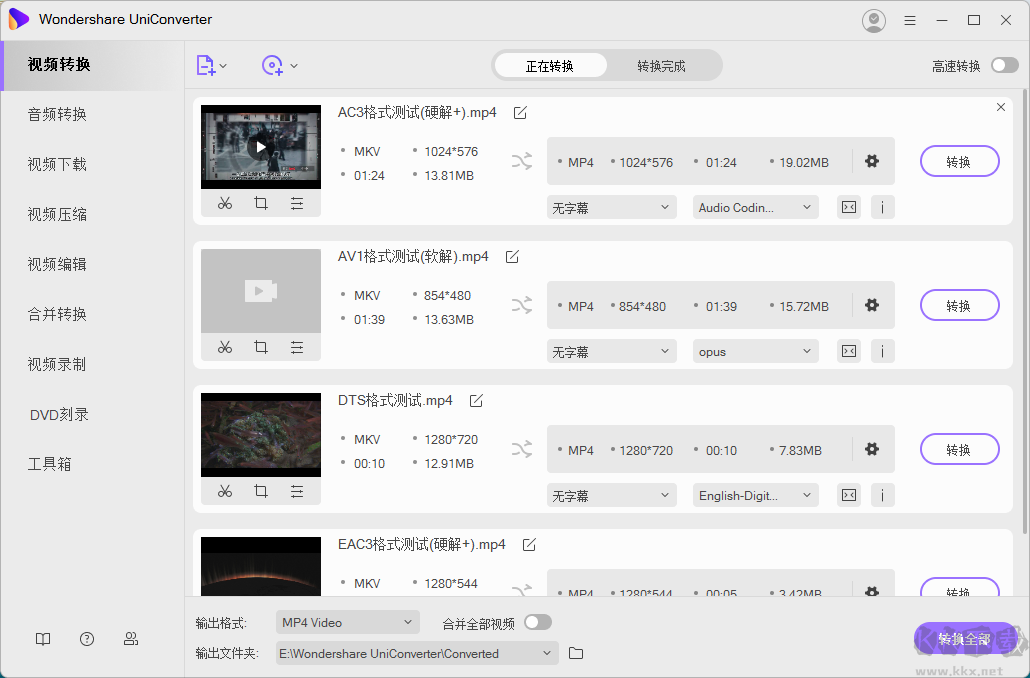Image resolution: width=1030 pixels, height=678 pixels.
Task: Open output settings gear for AC3 video
Action: coord(872,161)
